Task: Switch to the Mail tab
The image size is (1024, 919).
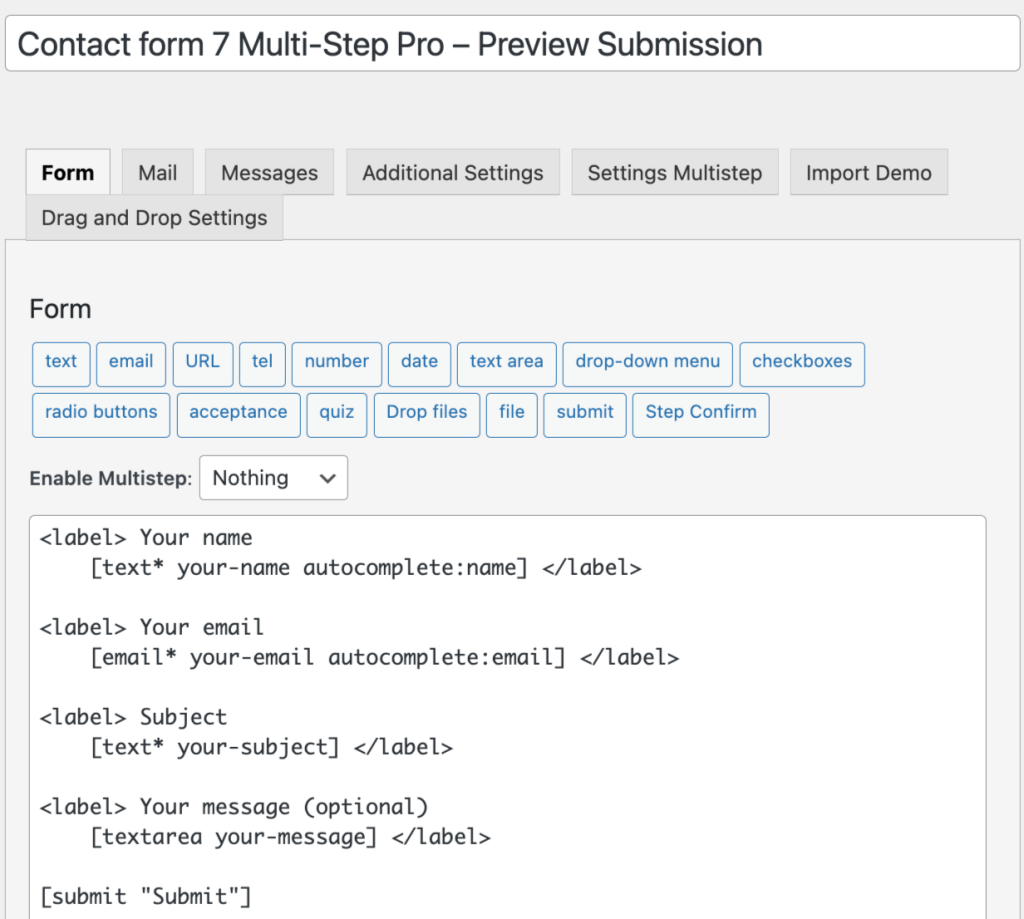Action: (157, 172)
